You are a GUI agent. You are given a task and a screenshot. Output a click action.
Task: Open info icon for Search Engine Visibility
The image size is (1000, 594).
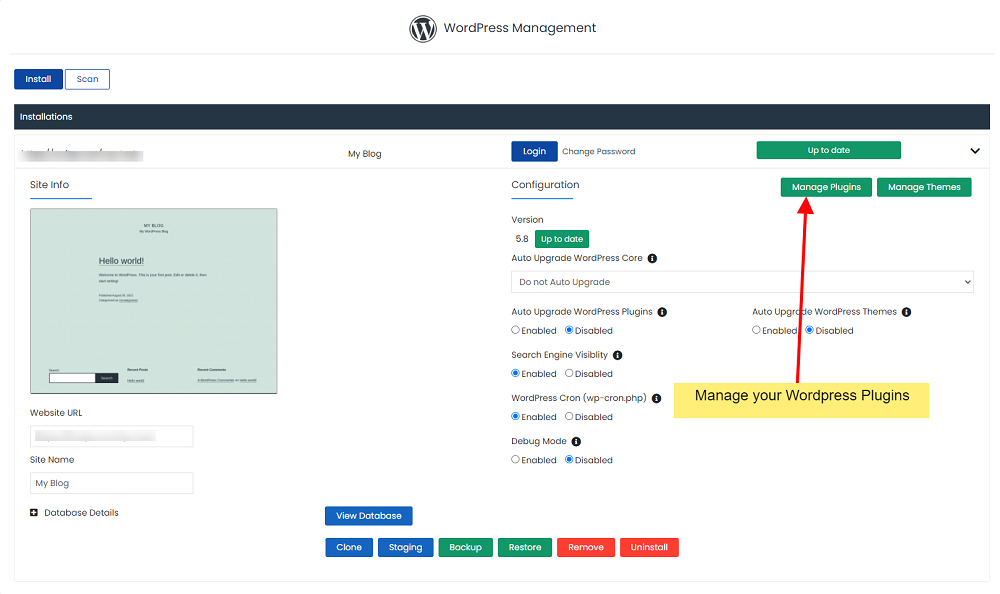pos(617,355)
